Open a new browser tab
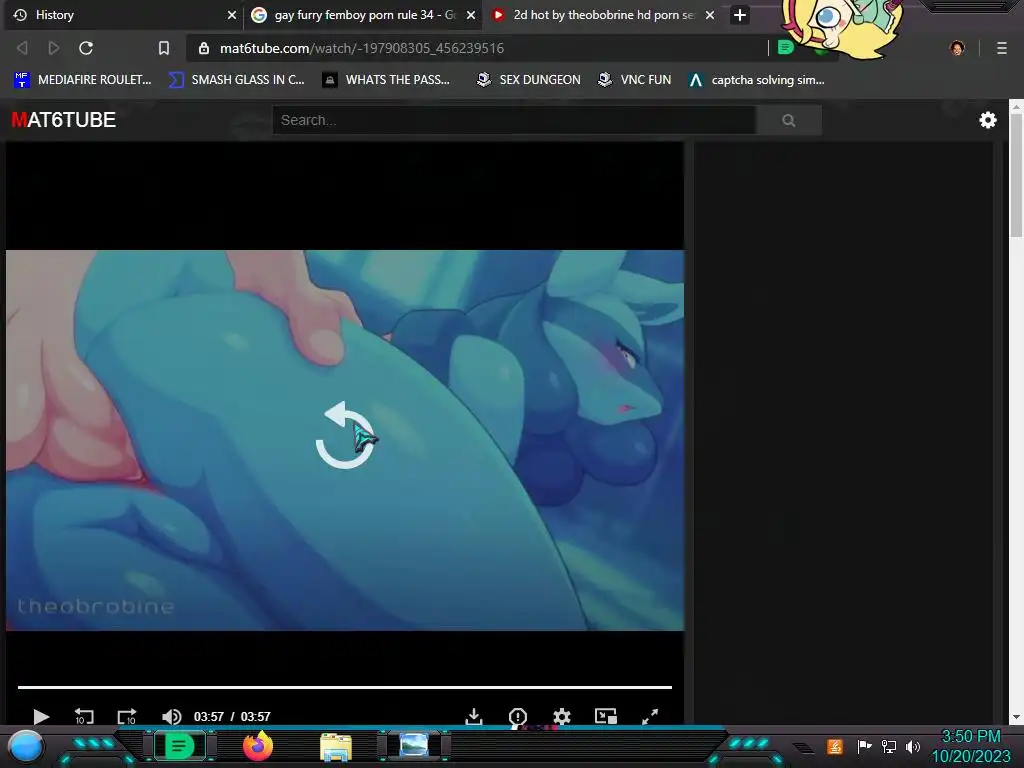 coord(739,15)
